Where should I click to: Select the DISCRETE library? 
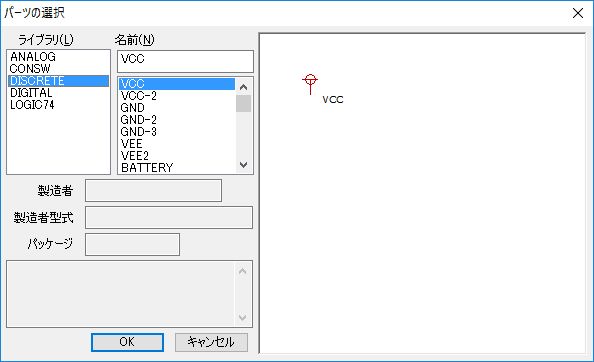pyautogui.click(x=58, y=81)
